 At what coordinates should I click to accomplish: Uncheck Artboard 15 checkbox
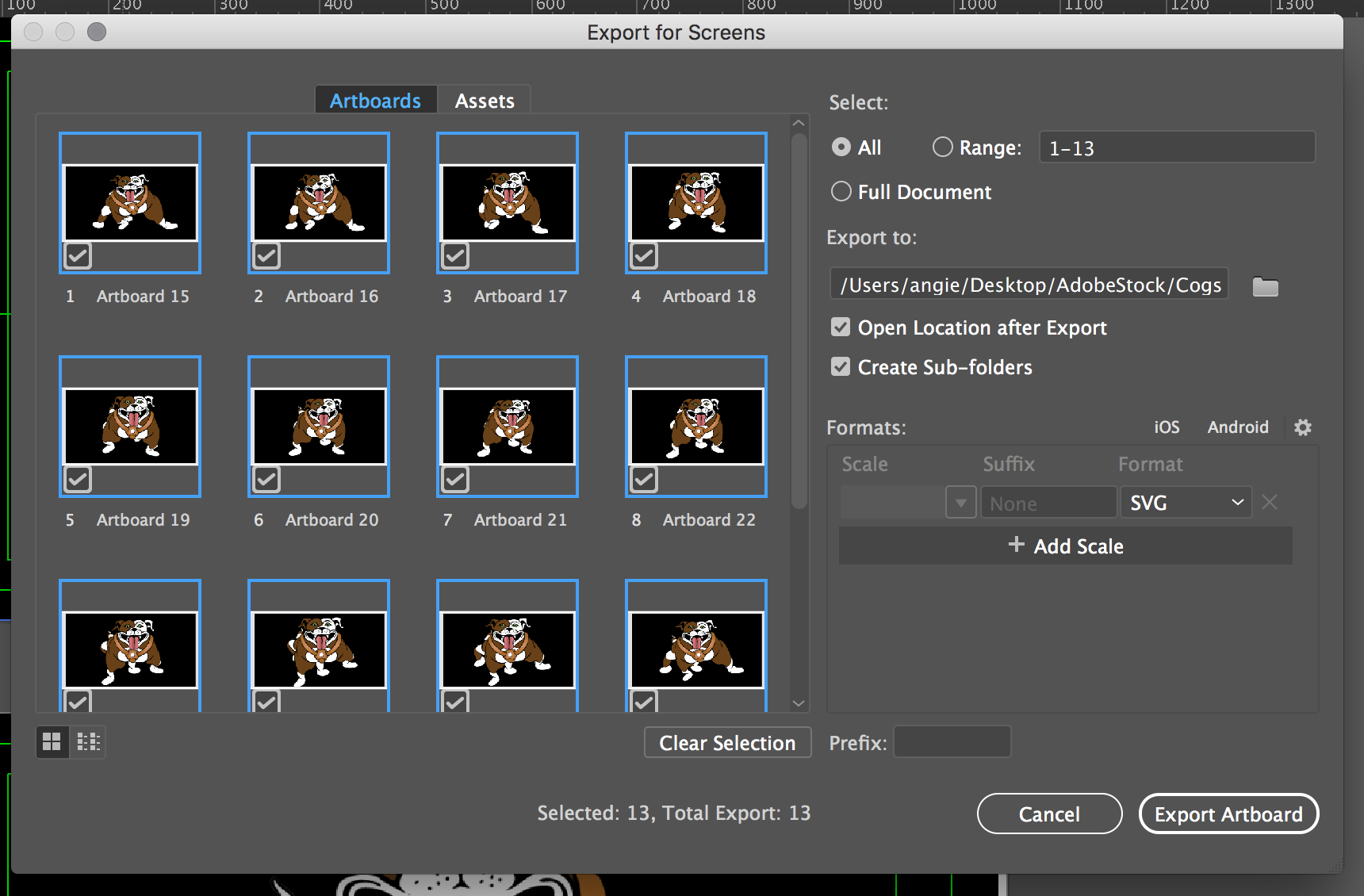pyautogui.click(x=78, y=255)
